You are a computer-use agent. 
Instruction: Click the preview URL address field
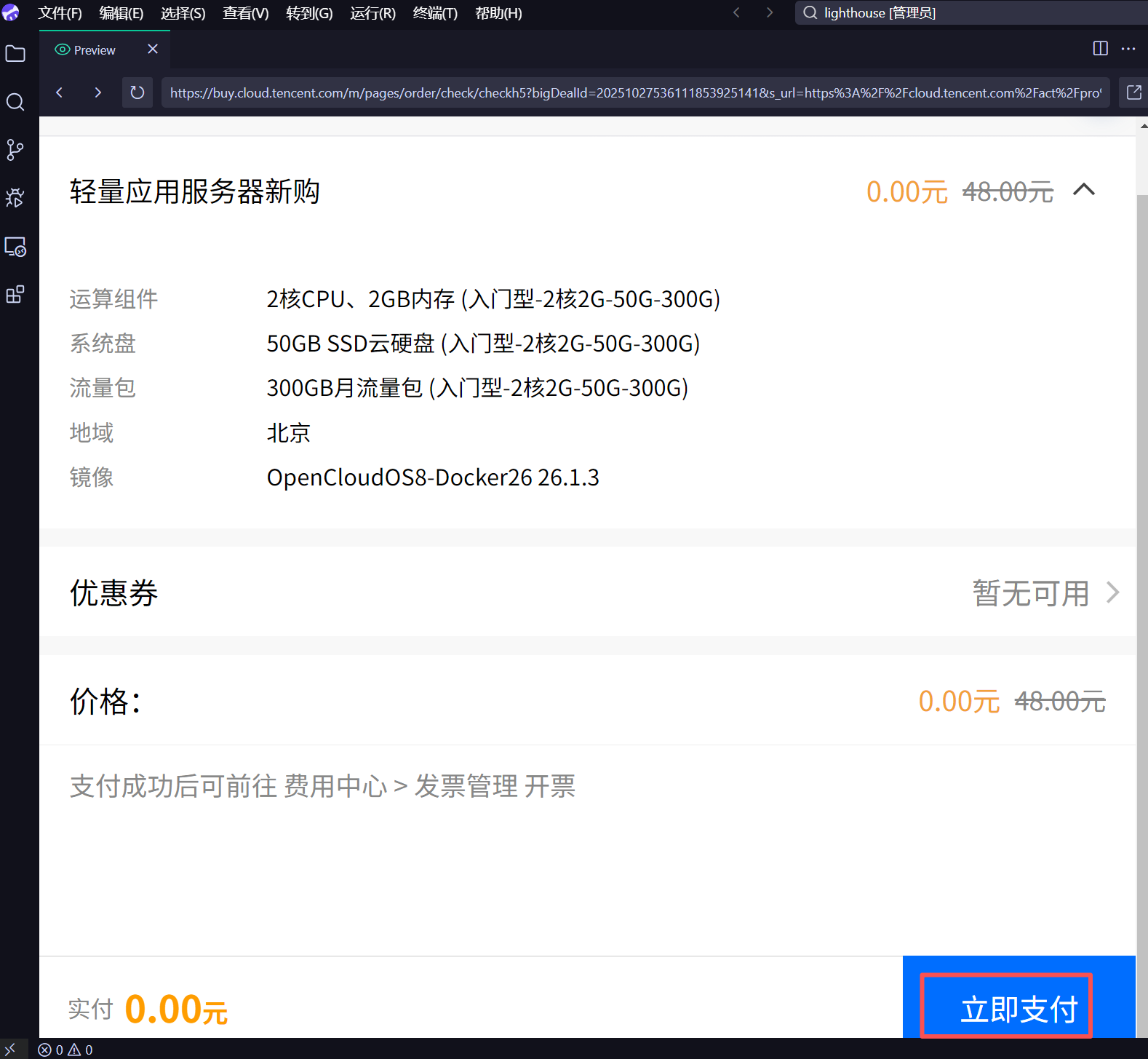tap(634, 92)
